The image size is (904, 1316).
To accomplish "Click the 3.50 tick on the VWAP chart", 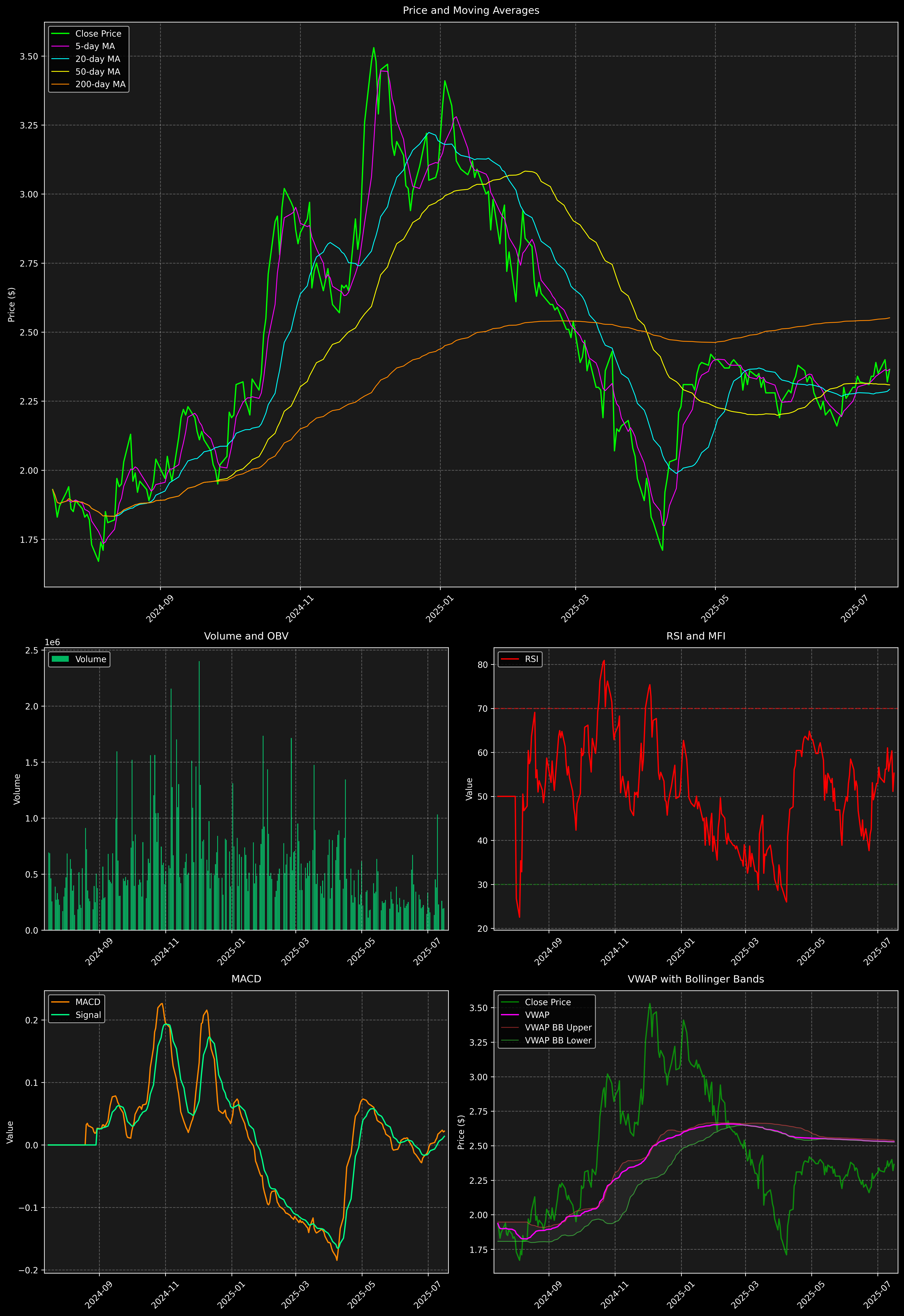I will point(479,1008).
